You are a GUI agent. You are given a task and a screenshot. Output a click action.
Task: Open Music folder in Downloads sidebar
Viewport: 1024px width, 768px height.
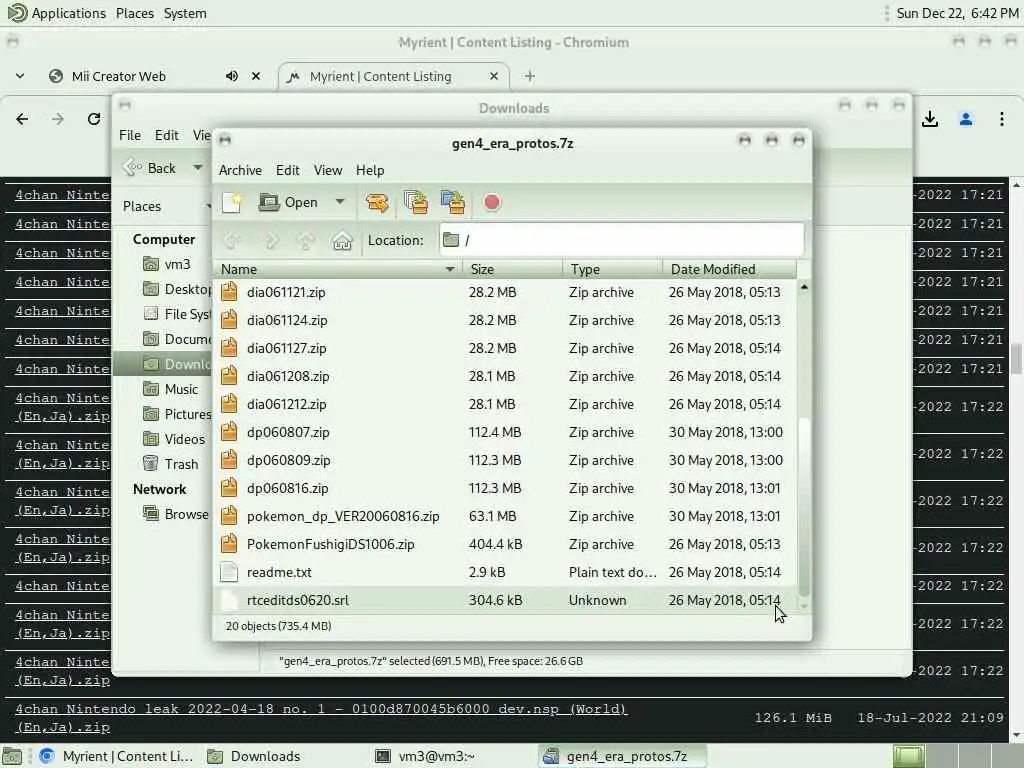[x=171, y=389]
